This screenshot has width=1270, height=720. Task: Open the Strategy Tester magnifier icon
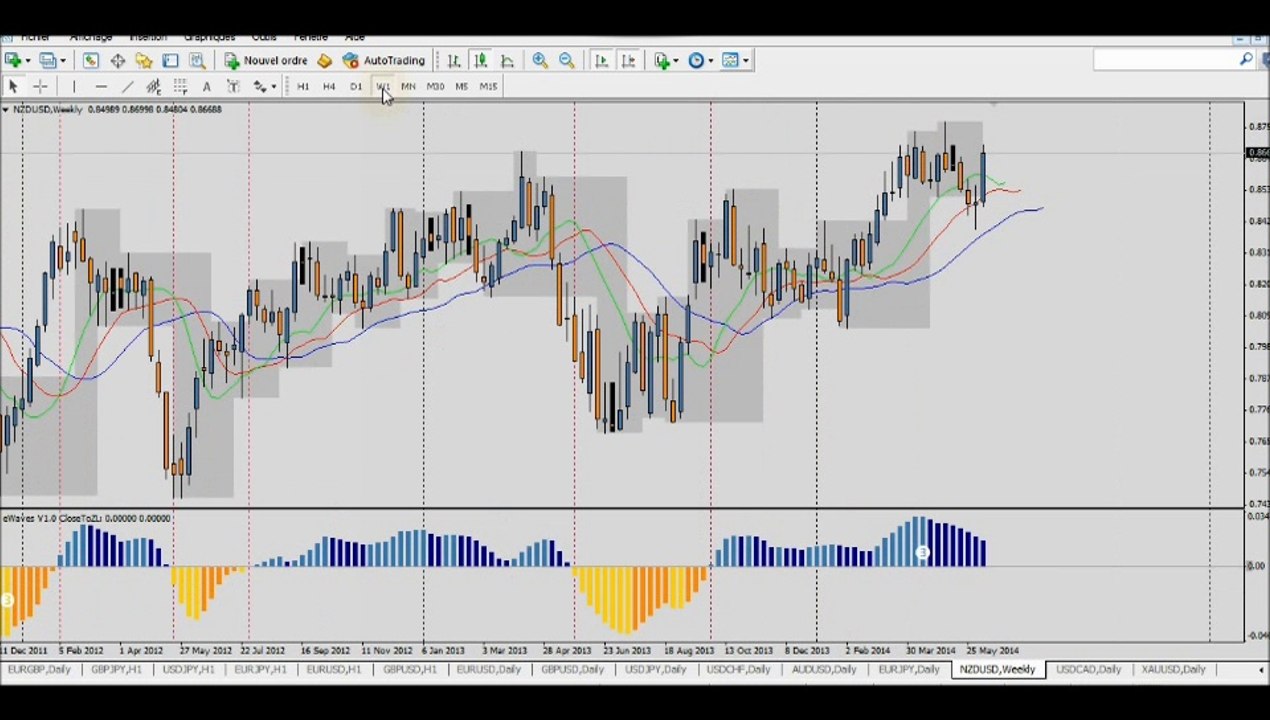197,61
